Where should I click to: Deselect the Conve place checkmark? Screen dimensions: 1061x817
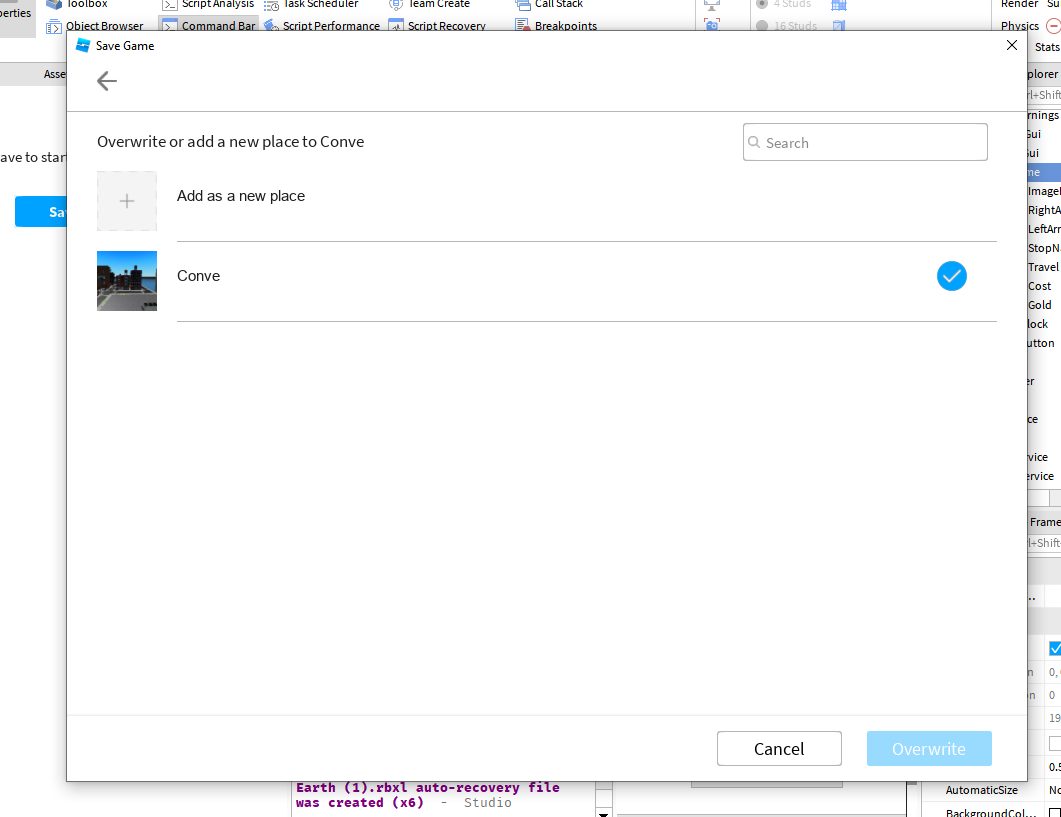(951, 276)
